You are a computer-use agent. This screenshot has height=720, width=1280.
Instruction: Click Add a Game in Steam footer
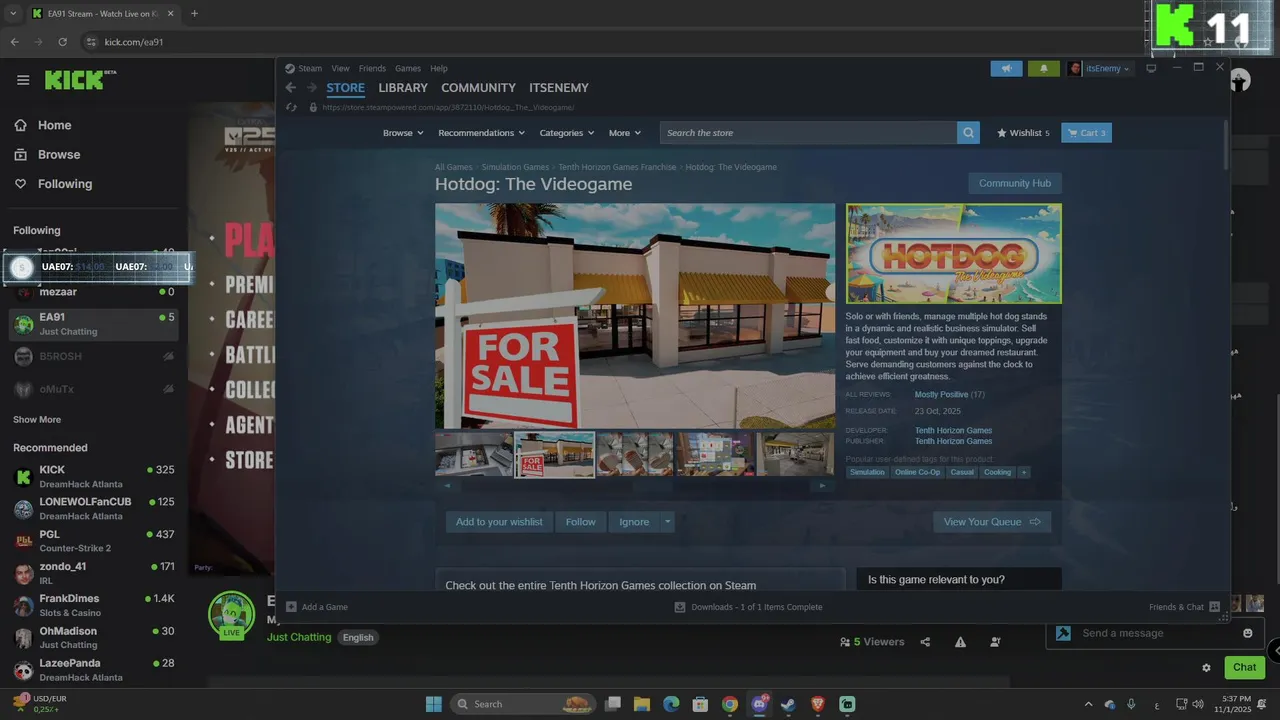click(317, 607)
